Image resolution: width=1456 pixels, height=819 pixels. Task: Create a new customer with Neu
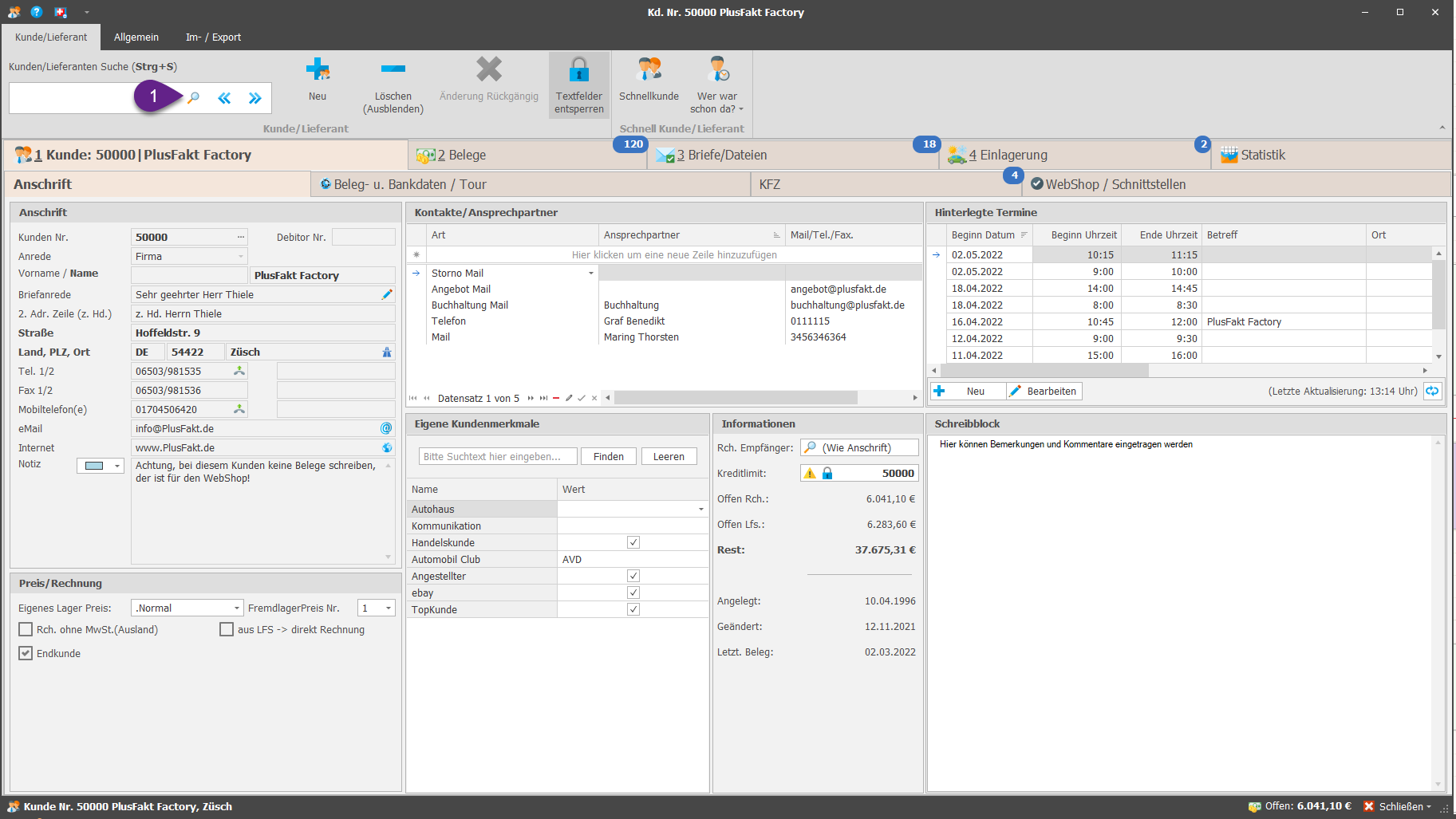pyautogui.click(x=318, y=80)
